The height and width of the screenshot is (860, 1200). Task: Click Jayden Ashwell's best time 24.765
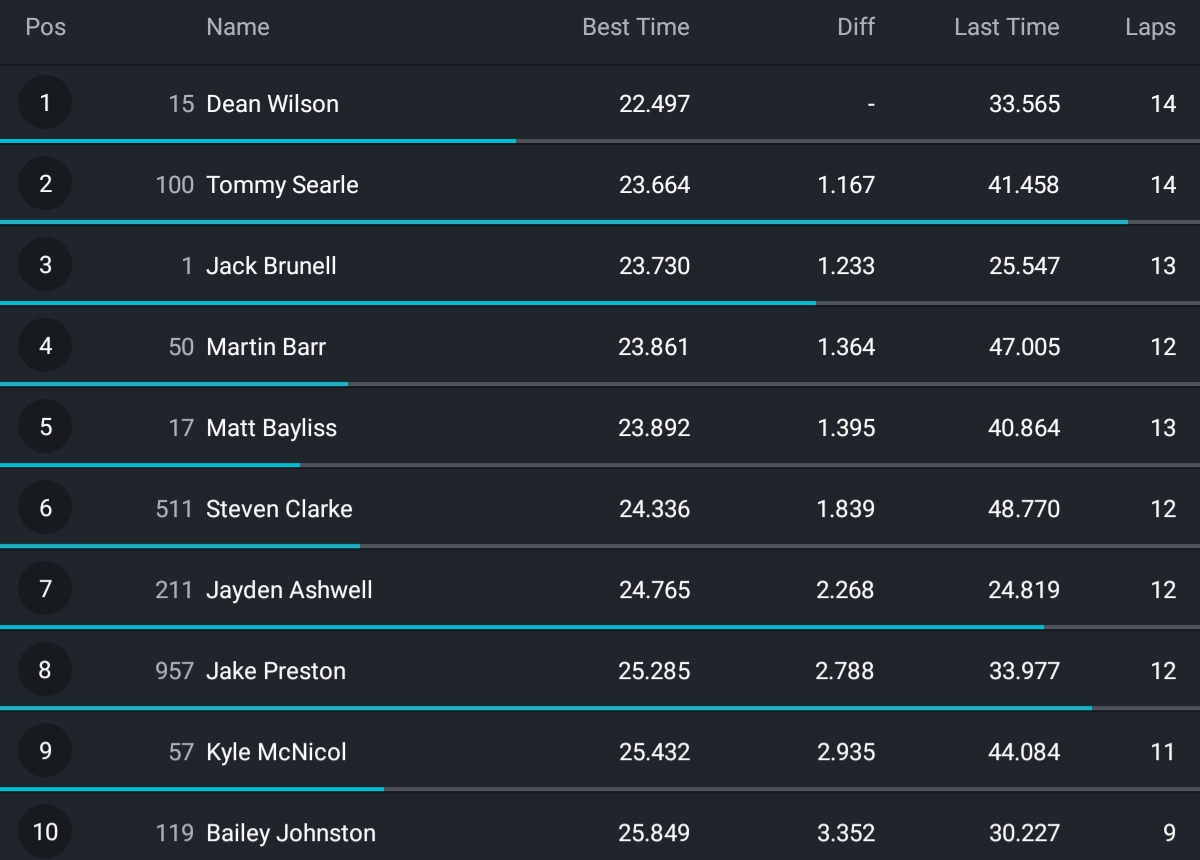(x=654, y=590)
